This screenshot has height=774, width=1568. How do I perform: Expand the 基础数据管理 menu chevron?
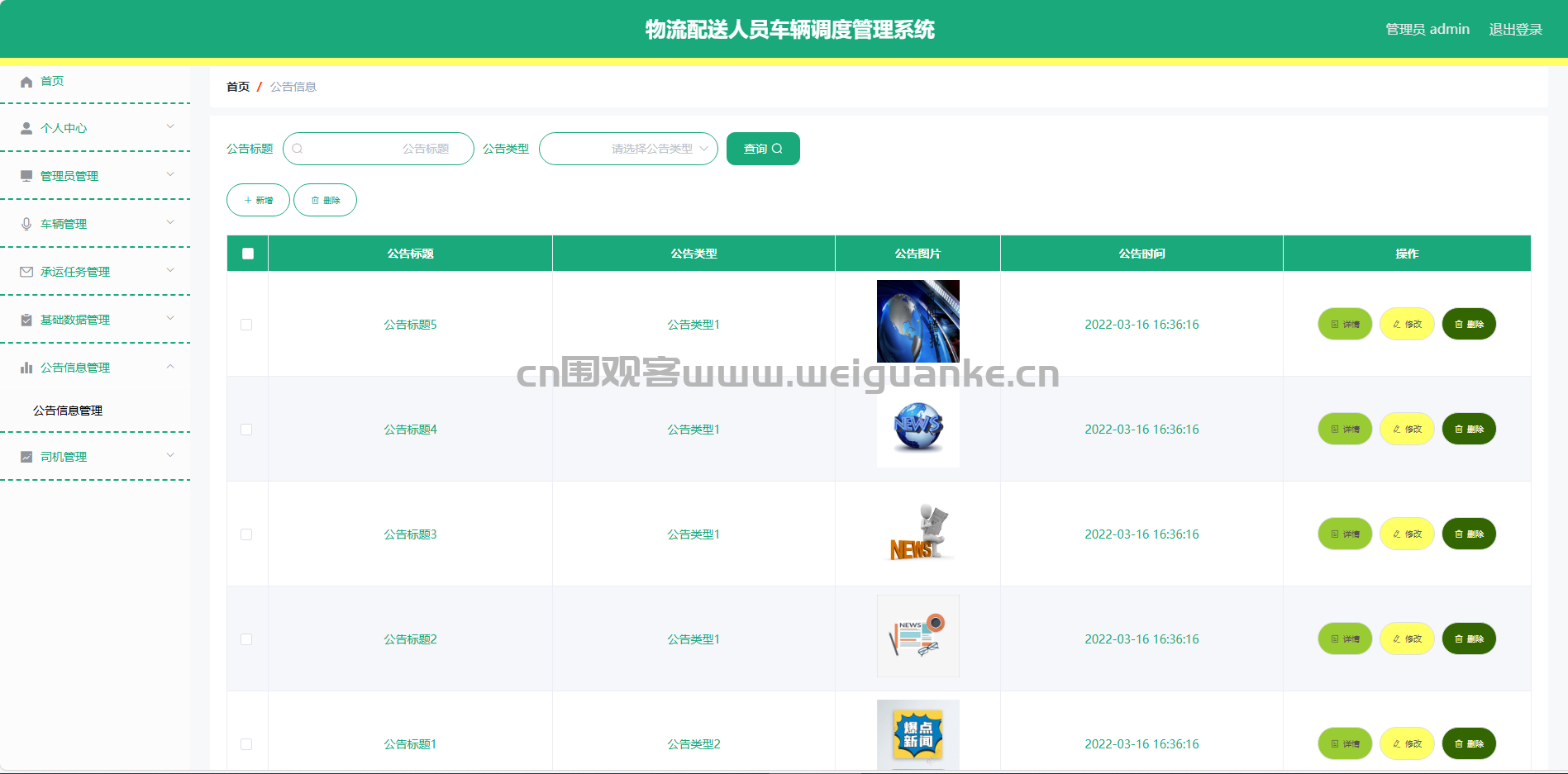(170, 318)
